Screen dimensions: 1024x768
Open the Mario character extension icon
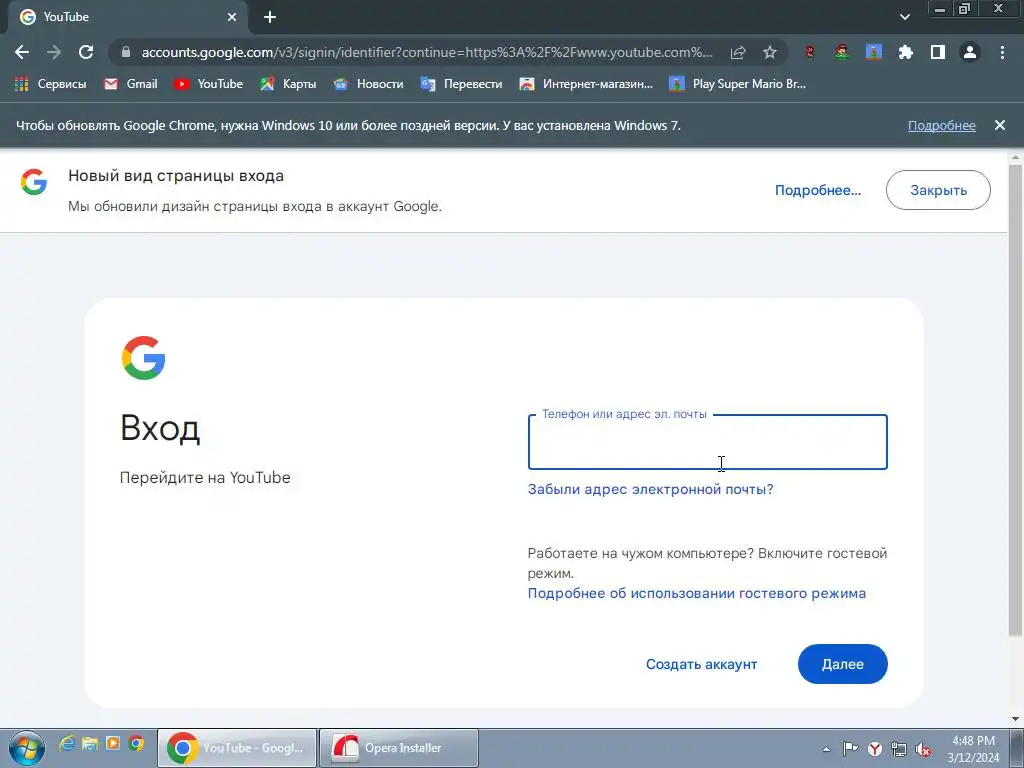pyautogui.click(x=842, y=52)
